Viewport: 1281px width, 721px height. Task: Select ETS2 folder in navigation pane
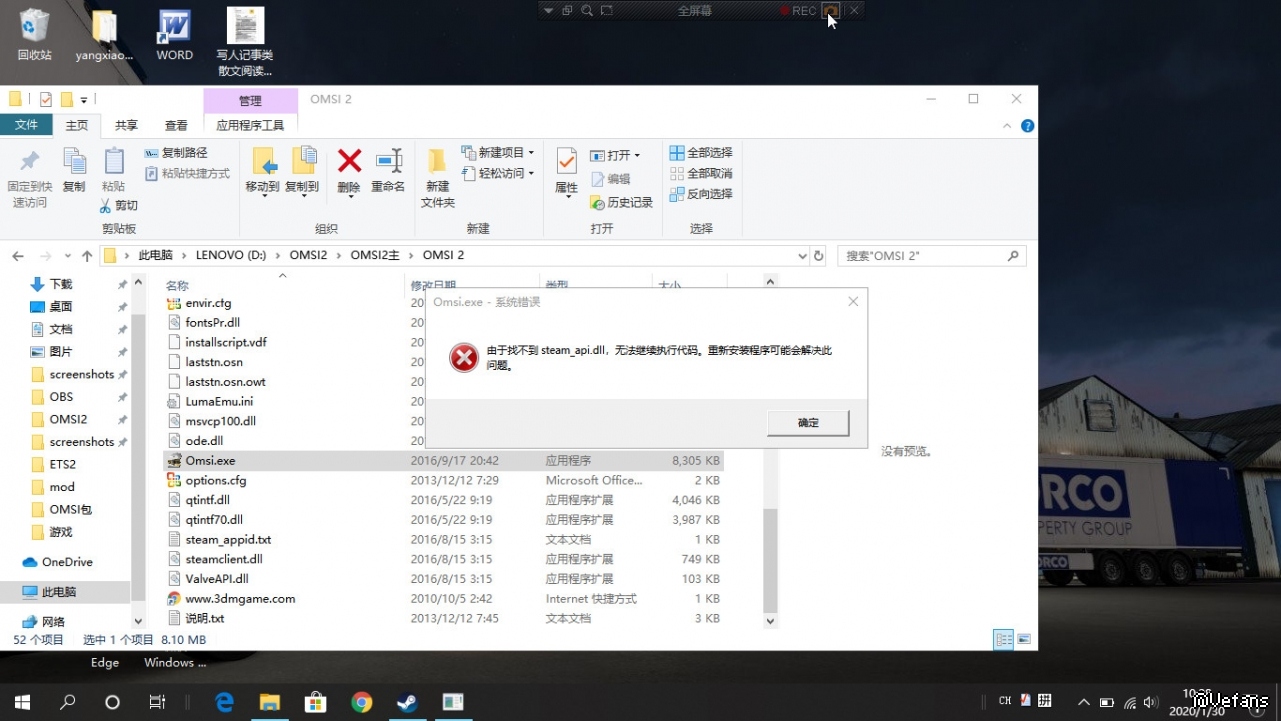coord(63,464)
